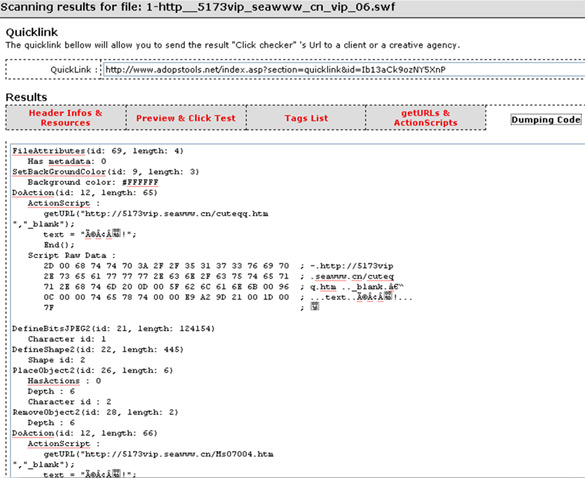Image resolution: width=585 pixels, height=478 pixels.
Task: Click the 'Background color: #FFFFFF' value
Action: [93, 182]
